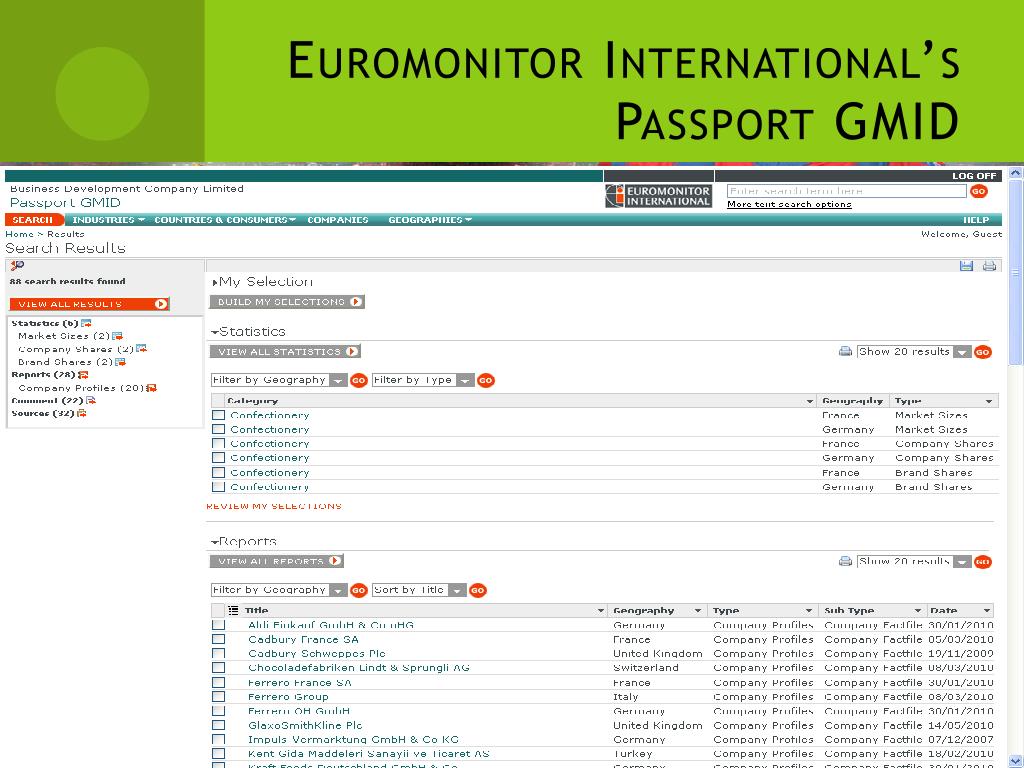Click the list icon in Reports Title header

pos(233,611)
